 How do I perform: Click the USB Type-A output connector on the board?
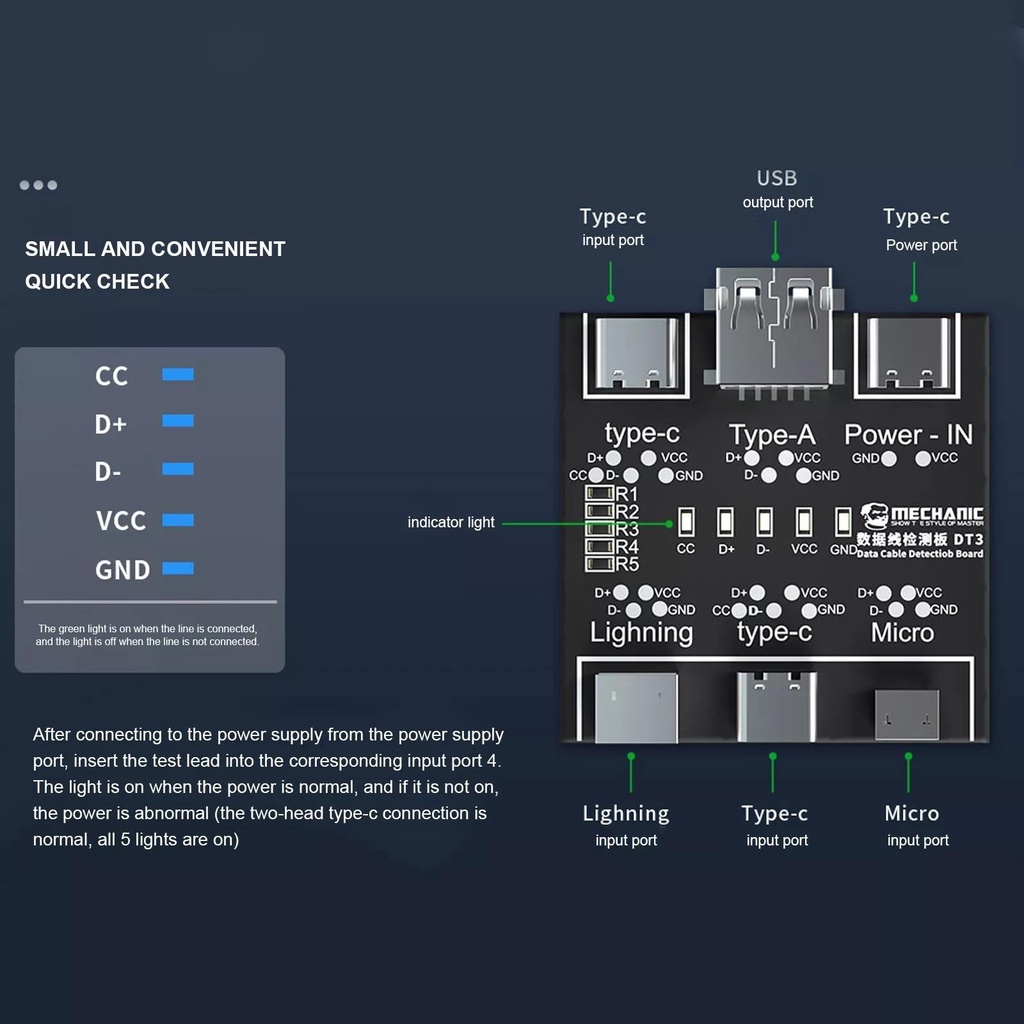[774, 328]
